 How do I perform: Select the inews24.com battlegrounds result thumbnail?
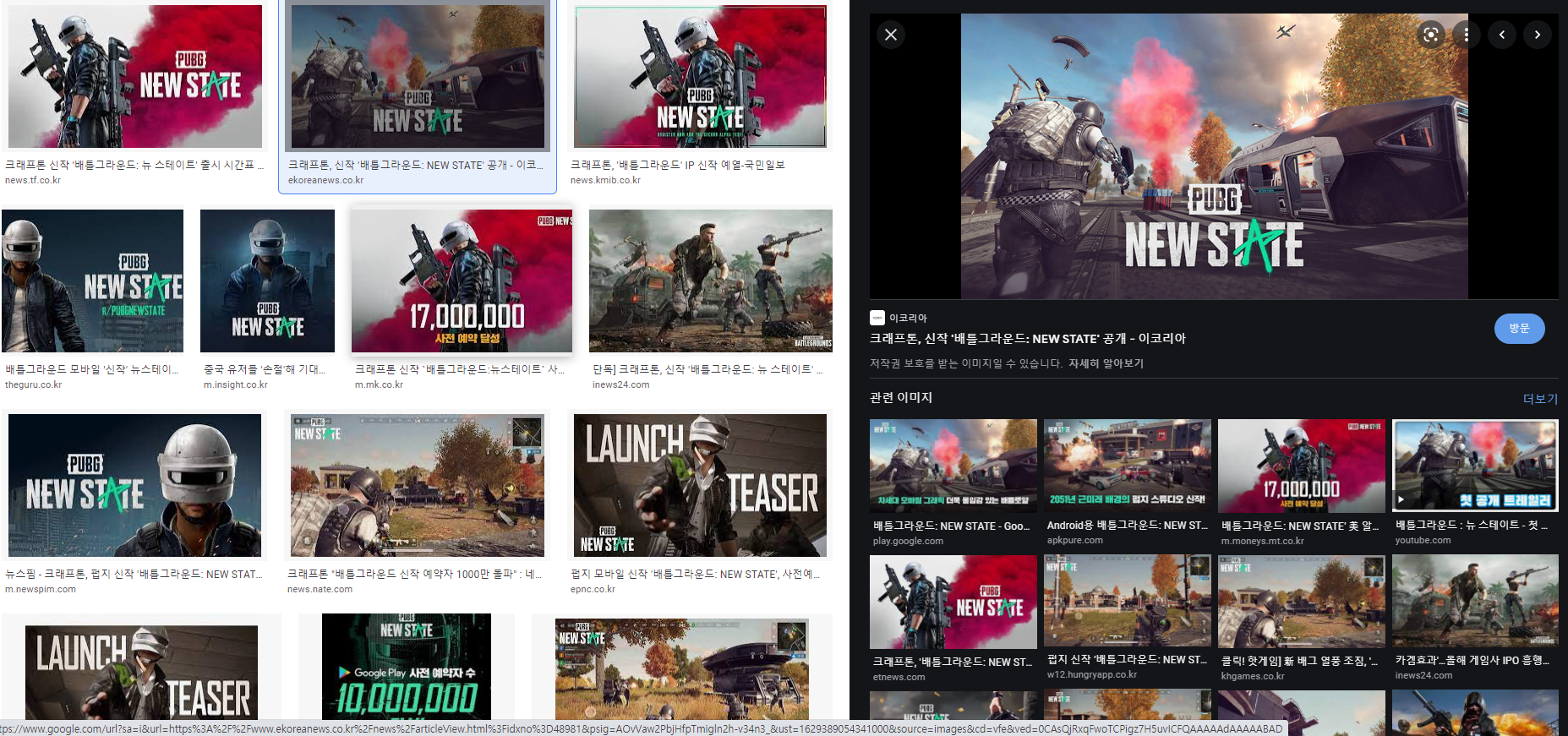pyautogui.click(x=711, y=281)
